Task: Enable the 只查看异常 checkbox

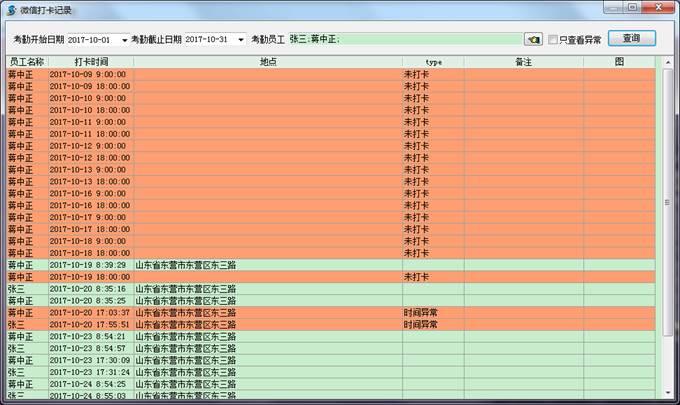Action: (553, 40)
